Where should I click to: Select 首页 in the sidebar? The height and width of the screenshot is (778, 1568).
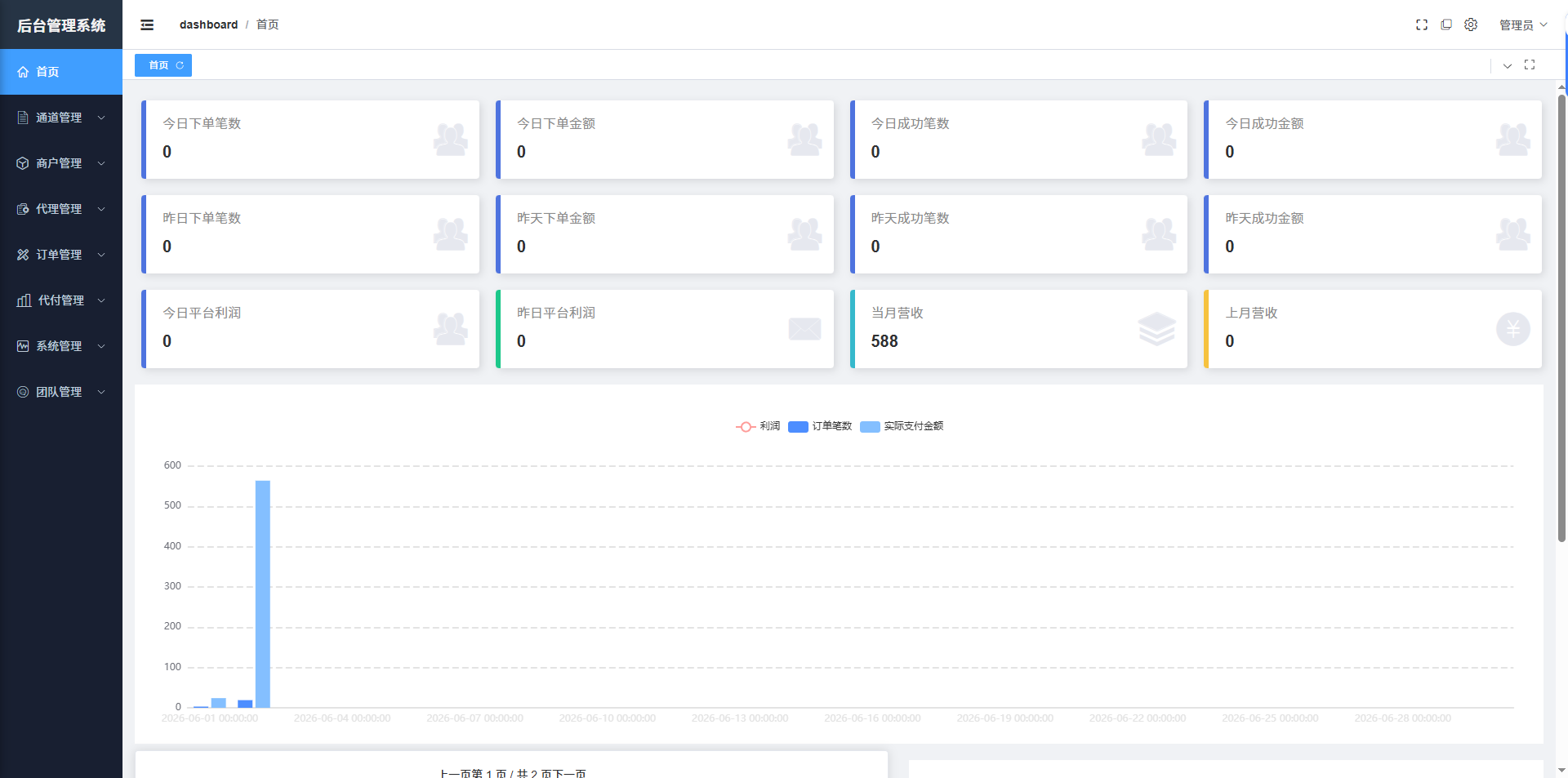coord(61,72)
